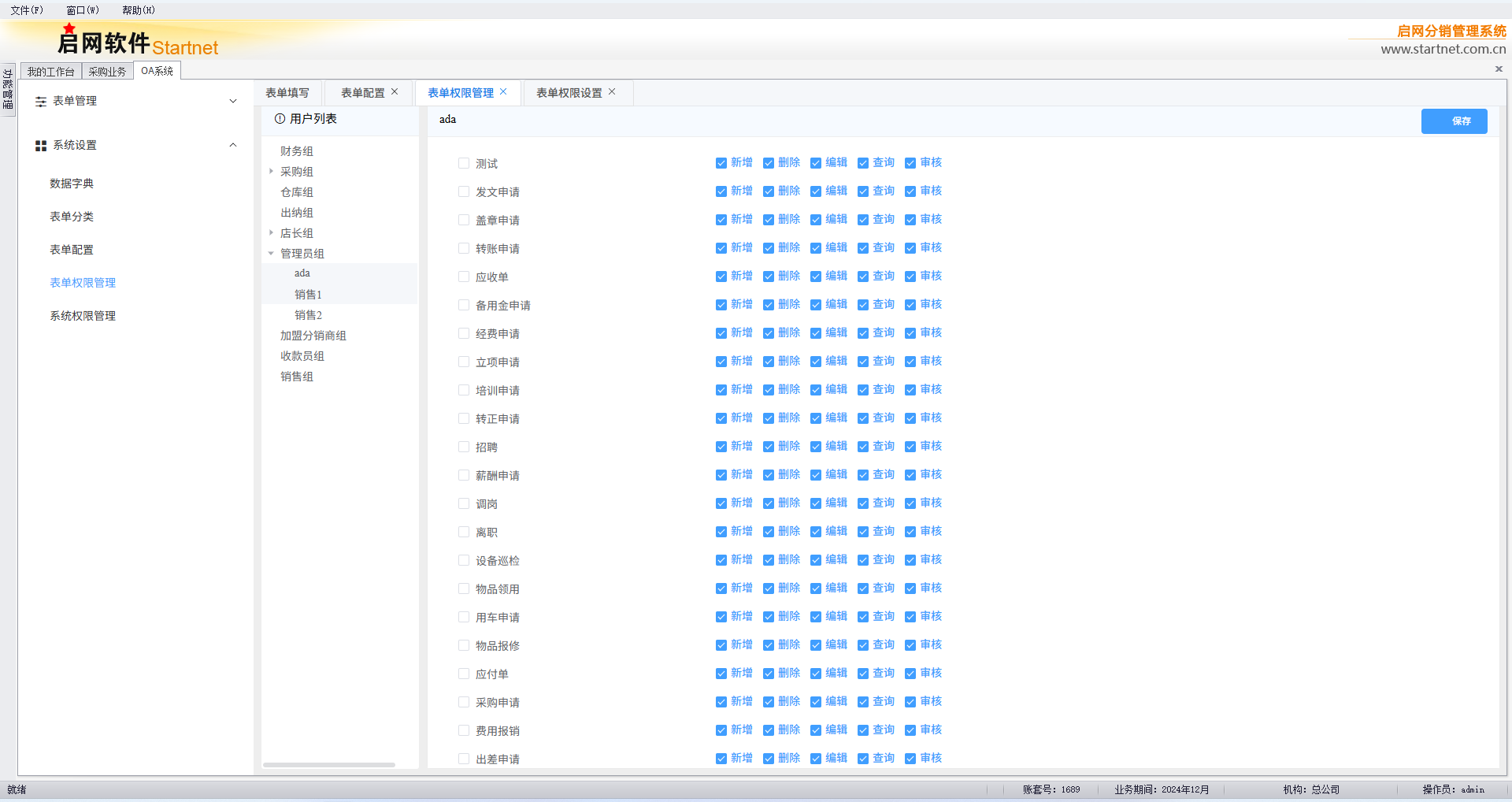
Task: Open 表单分类 in sidebar
Action: point(72,217)
